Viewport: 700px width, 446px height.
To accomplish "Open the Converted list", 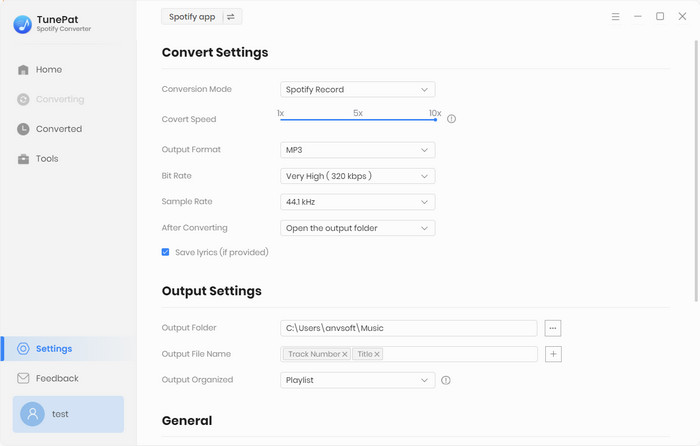I will [50, 129].
